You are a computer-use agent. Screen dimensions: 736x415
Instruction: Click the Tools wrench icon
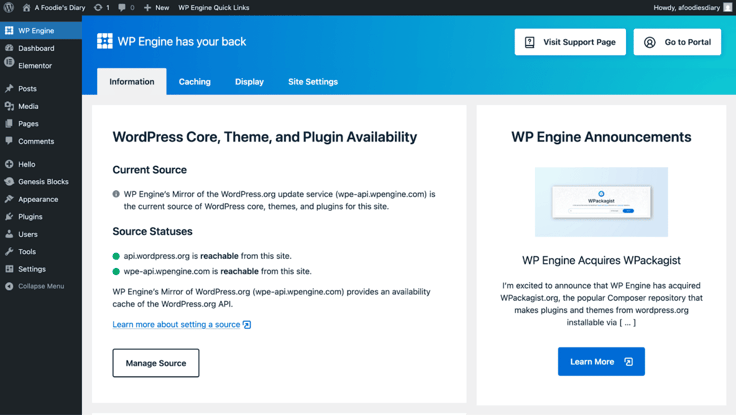pos(9,251)
